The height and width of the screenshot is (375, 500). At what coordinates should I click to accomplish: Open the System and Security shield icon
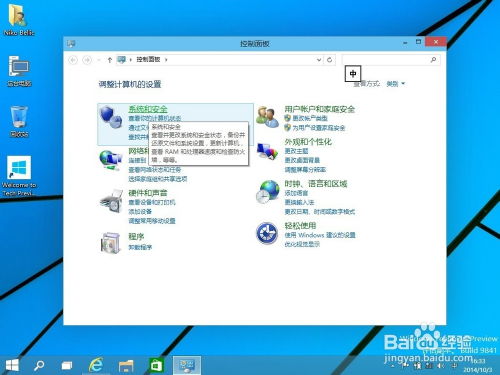111,117
